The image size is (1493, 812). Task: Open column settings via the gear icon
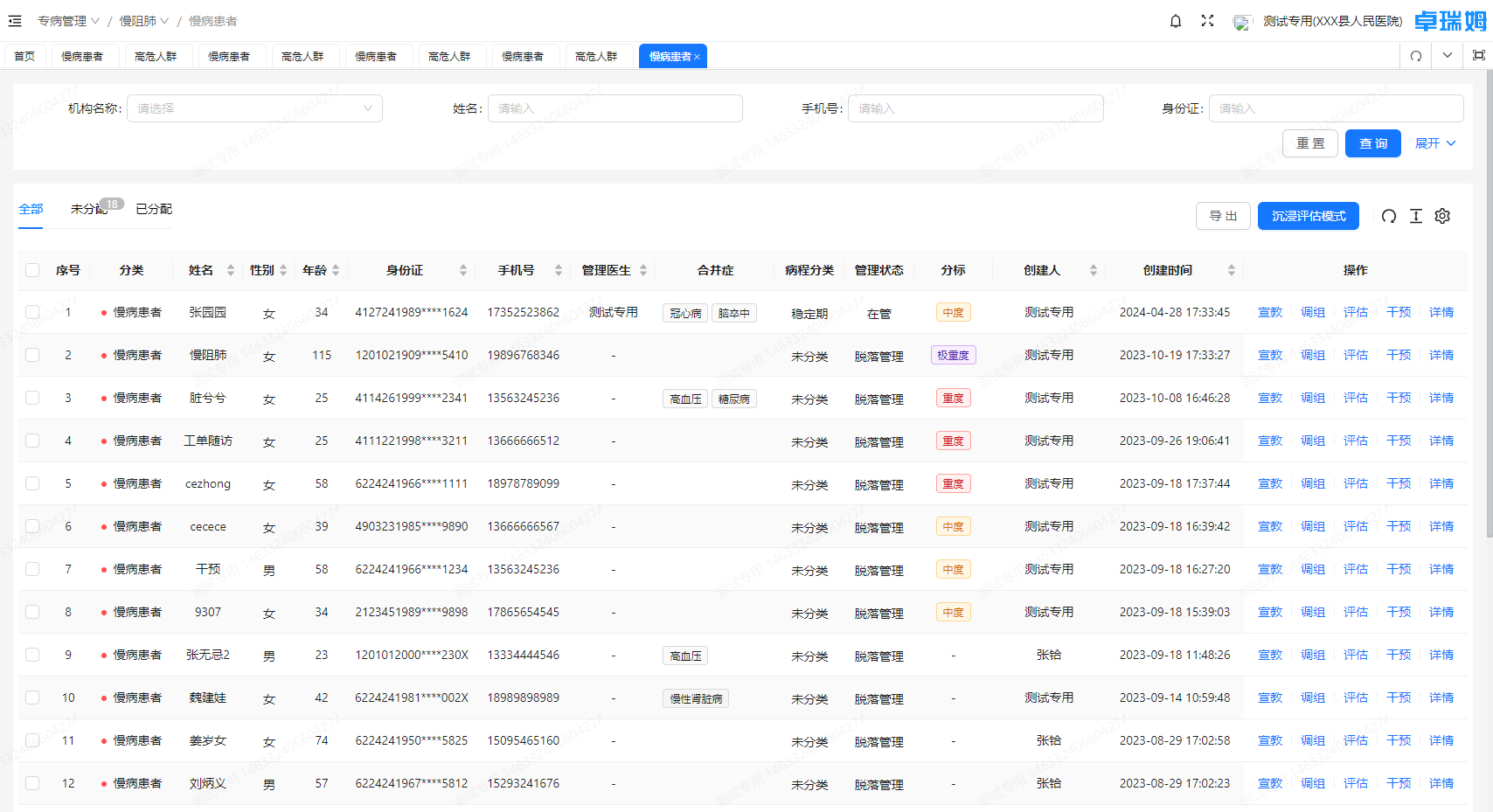click(x=1442, y=216)
